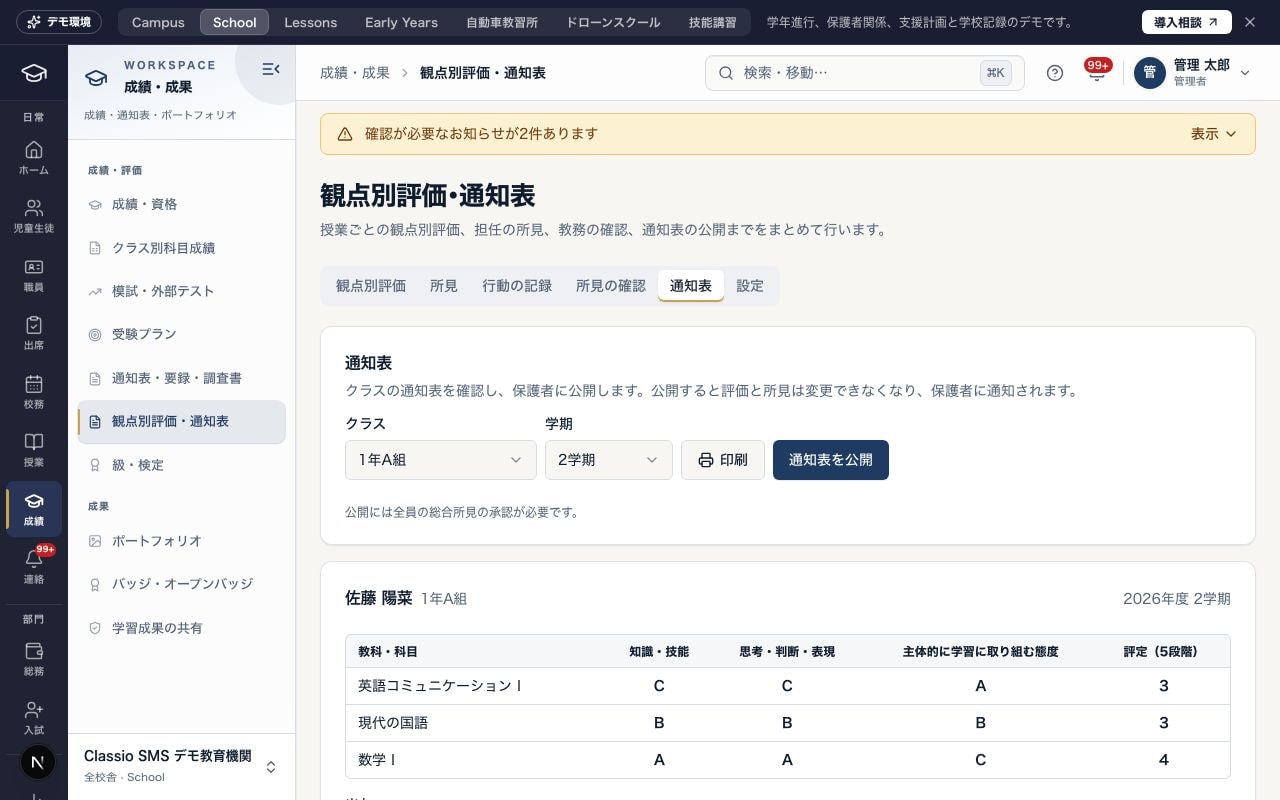Select the Campus demo tab
The height and width of the screenshot is (800, 1280).
click(x=158, y=22)
